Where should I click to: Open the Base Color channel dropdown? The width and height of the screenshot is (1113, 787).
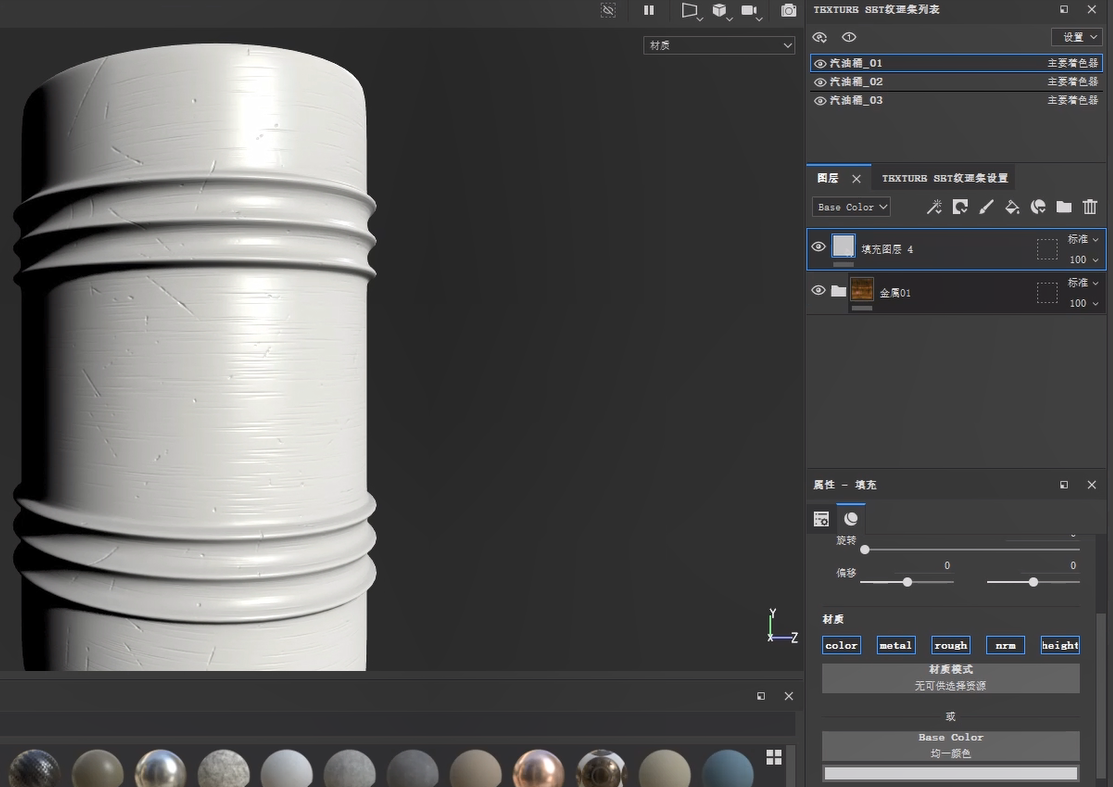click(x=851, y=207)
